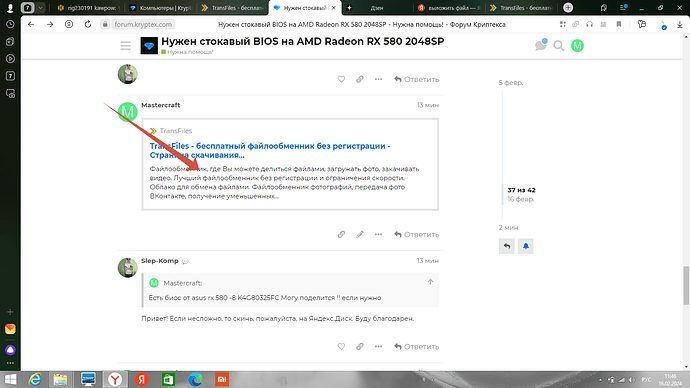Open browser downloads arrow icon
This screenshot has width=690, height=388.
(680, 25)
